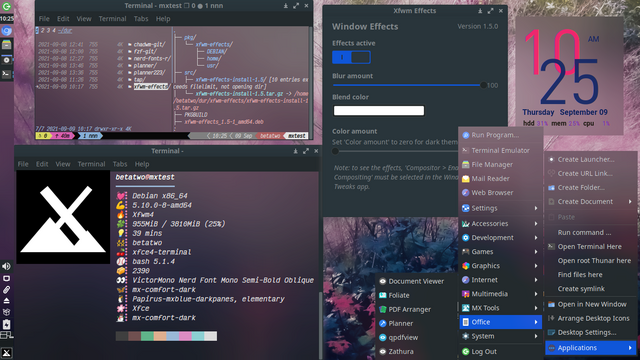Viewport: 640px width, 360px height.
Task: Choose Open in New Window
Action: (x=591, y=304)
